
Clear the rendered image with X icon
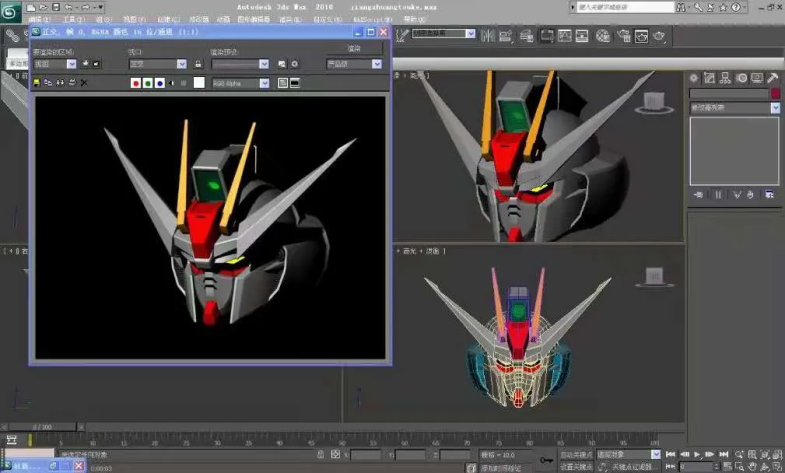[83, 82]
